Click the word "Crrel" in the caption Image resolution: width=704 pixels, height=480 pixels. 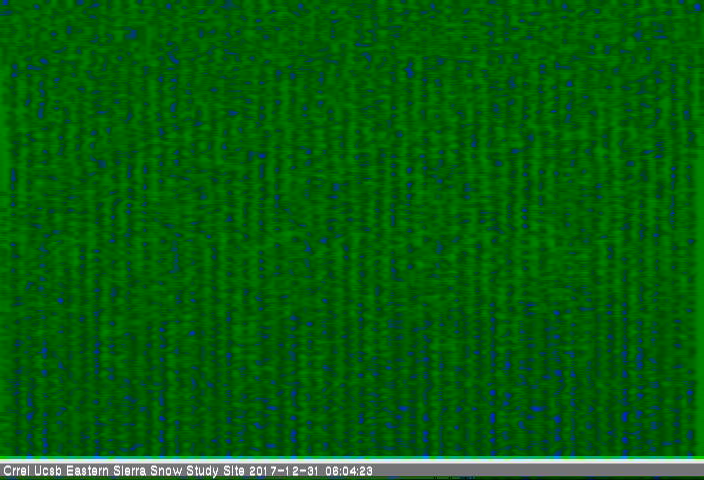[x=15, y=471]
